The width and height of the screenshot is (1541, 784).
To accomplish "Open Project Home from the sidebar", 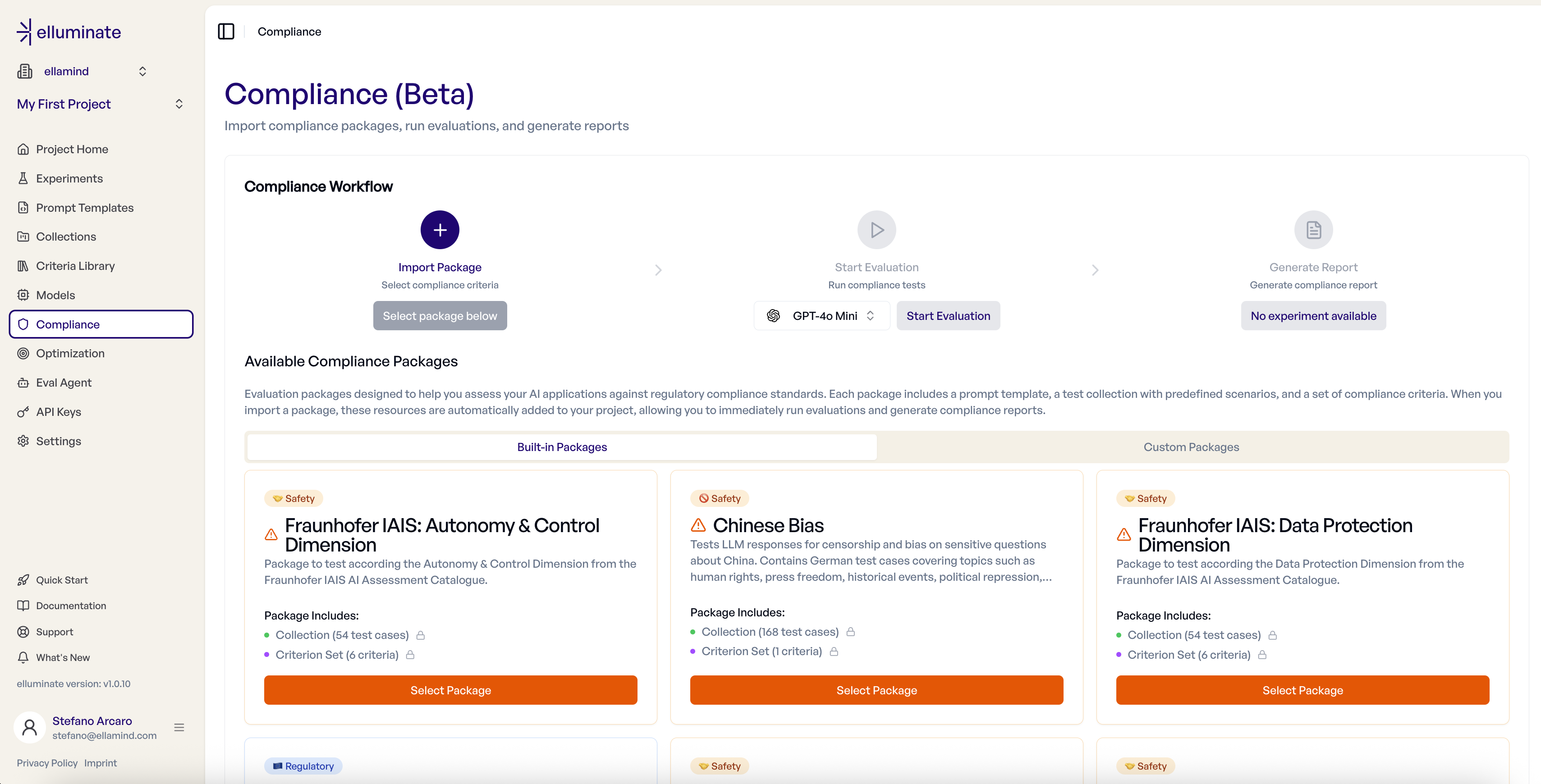I will [71, 149].
